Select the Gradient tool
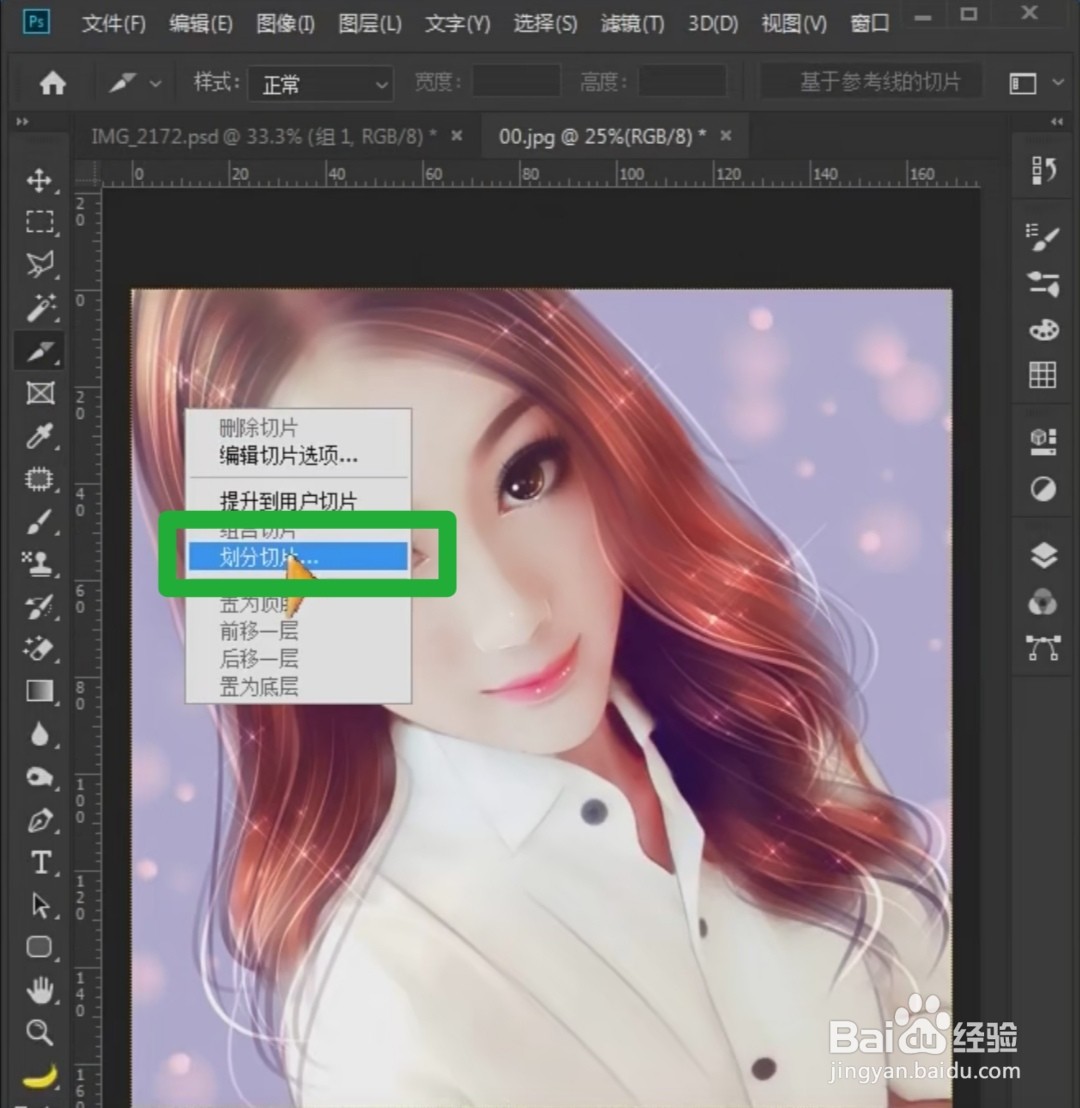This screenshot has height=1108, width=1080. click(39, 691)
